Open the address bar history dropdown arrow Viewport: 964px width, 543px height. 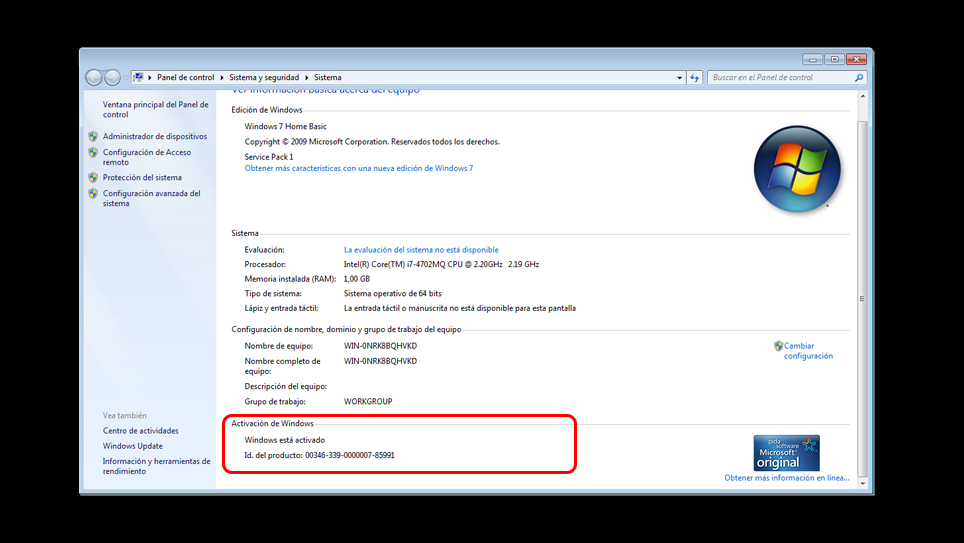click(679, 77)
